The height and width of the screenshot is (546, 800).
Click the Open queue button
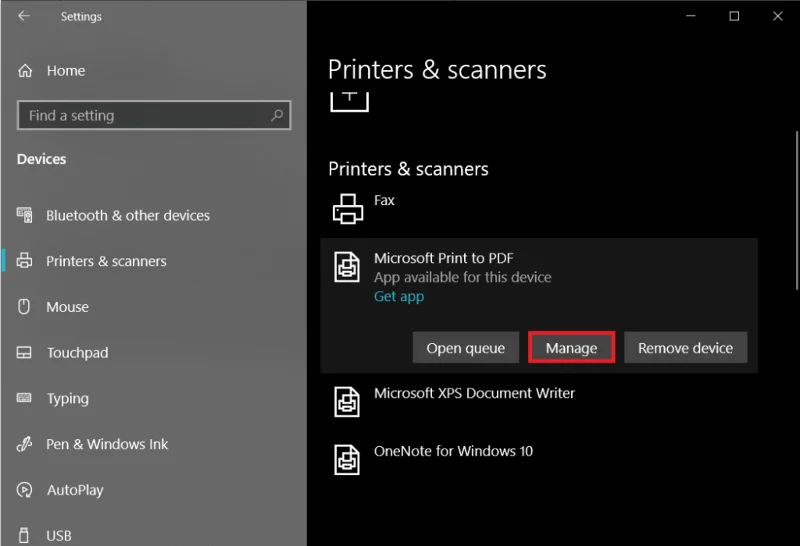[466, 348]
